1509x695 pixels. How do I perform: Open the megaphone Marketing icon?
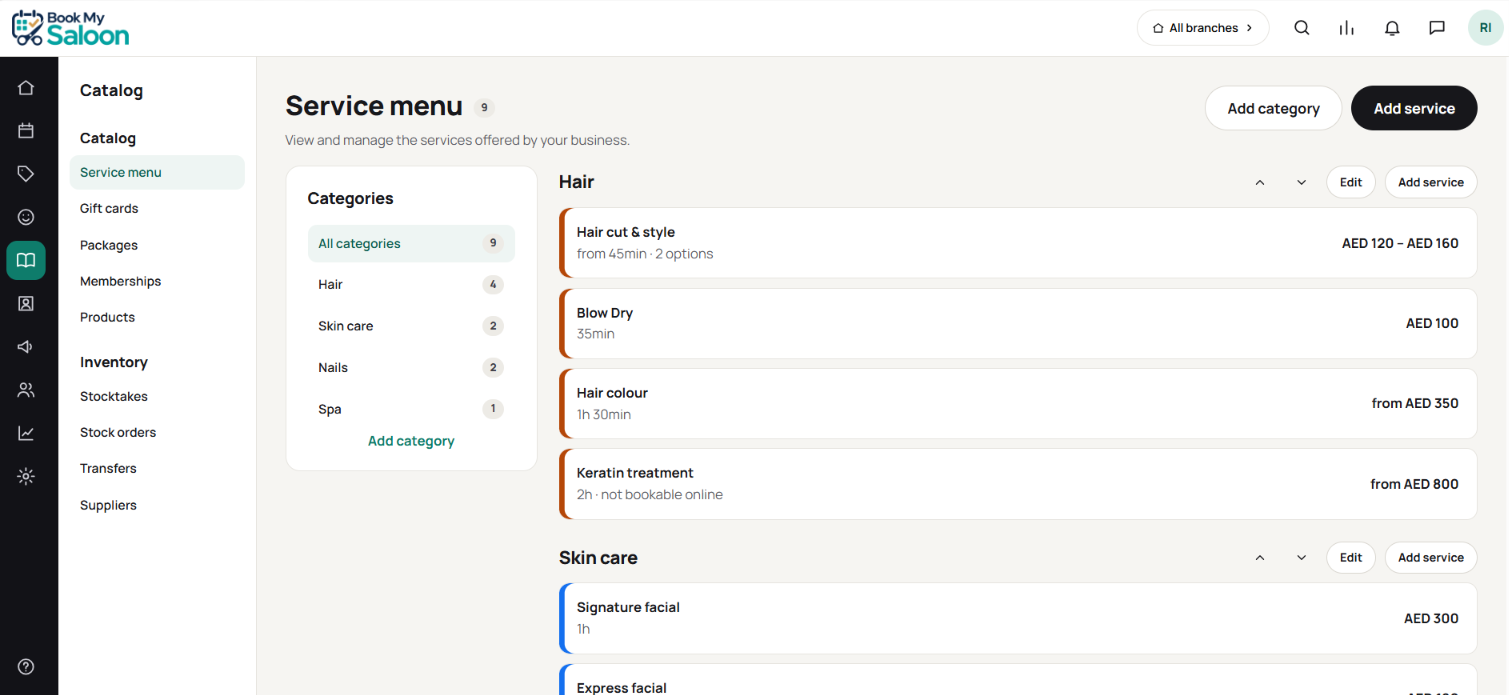(26, 347)
